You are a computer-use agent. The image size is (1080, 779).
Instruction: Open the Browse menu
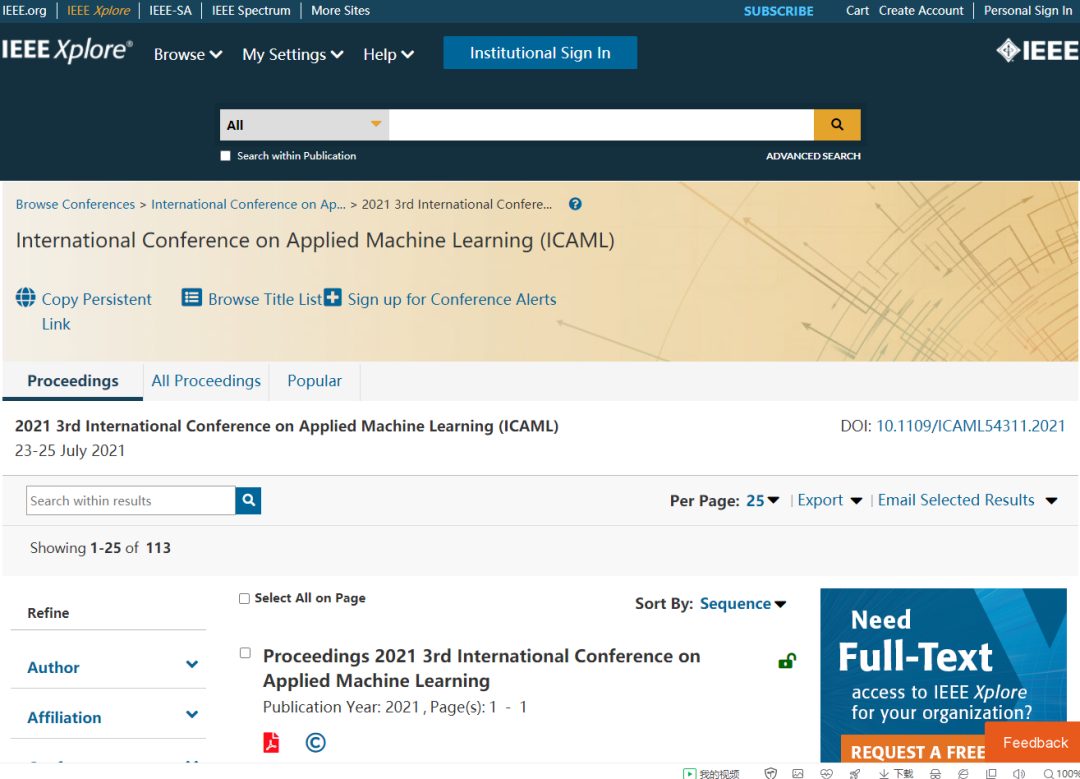[x=188, y=55]
